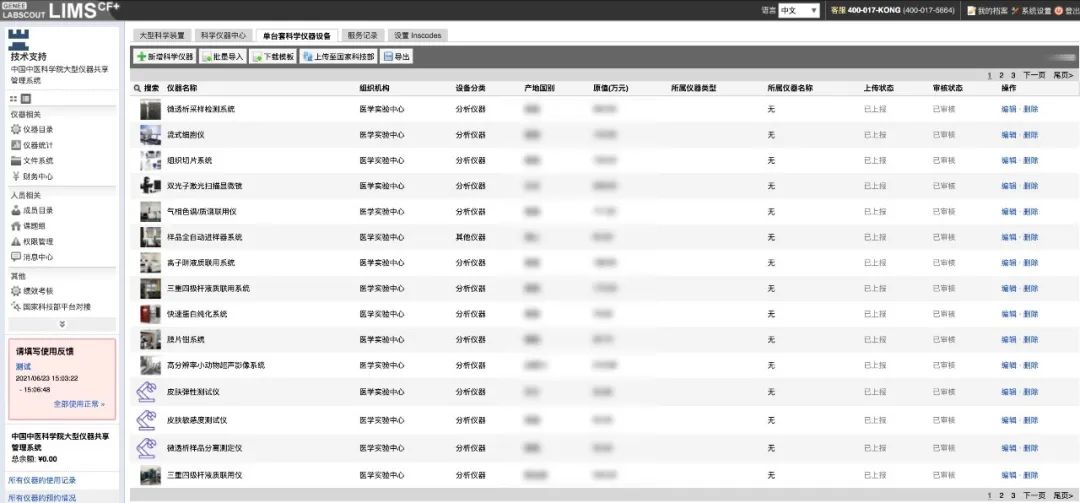
Task: Click the 新增科学仪器 add button
Action: (x=164, y=57)
